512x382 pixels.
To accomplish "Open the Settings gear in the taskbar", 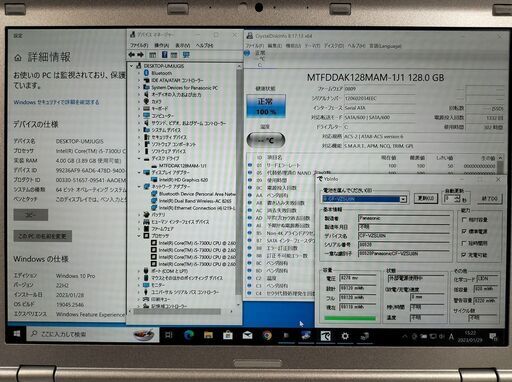I will click(x=345, y=336).
